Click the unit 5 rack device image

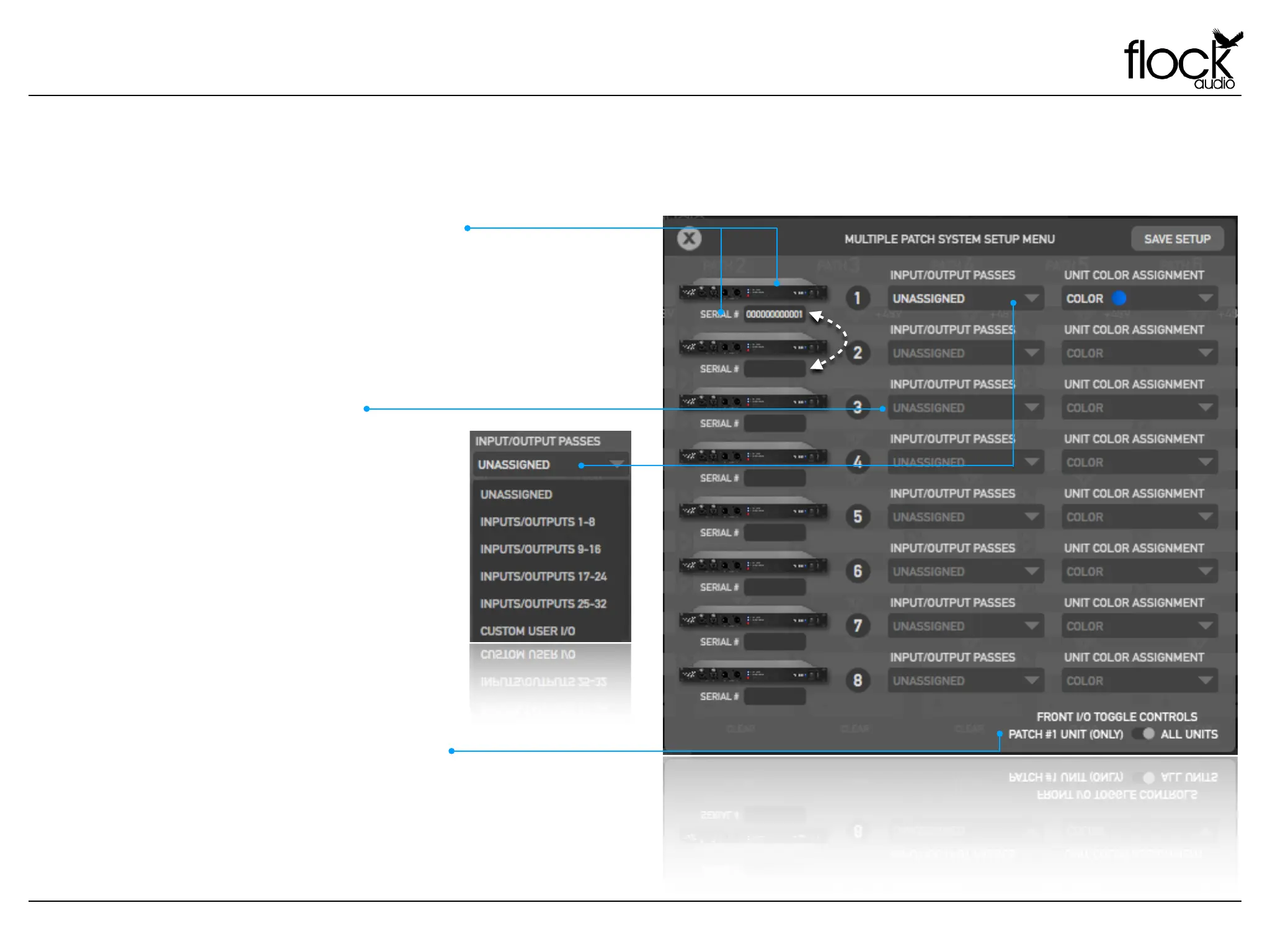pyautogui.click(x=753, y=510)
